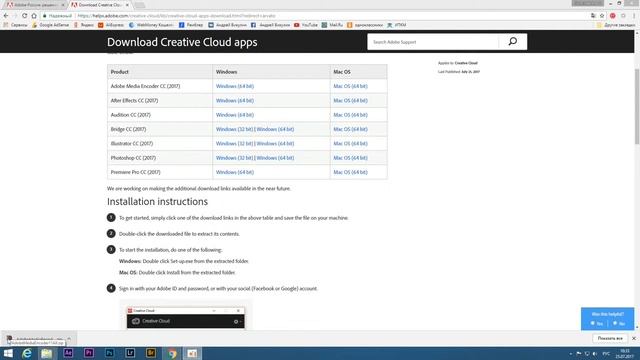
Task: Launch Internet Explorer from the taskbar
Action: (x=27, y=353)
